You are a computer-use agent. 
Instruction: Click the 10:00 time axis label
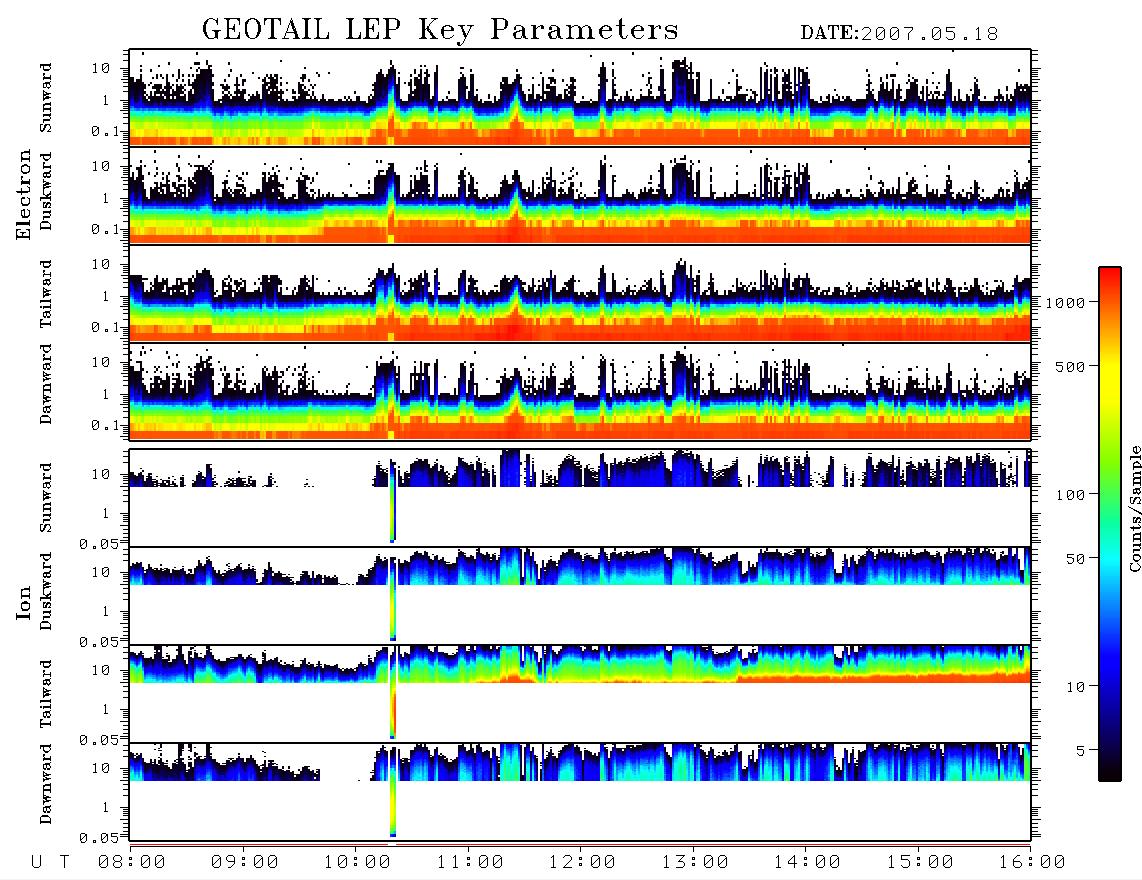click(358, 862)
